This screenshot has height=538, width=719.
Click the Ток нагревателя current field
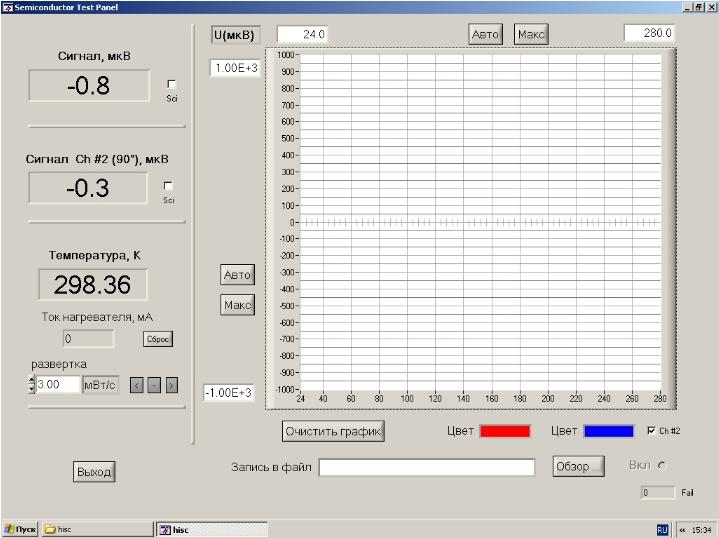point(88,339)
